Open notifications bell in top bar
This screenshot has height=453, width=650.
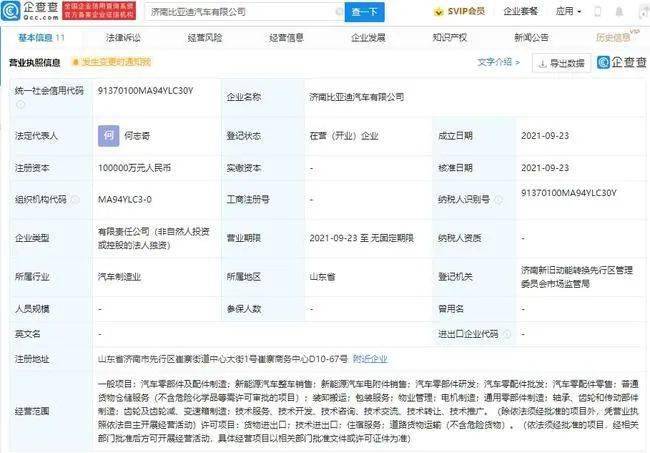coord(619,12)
